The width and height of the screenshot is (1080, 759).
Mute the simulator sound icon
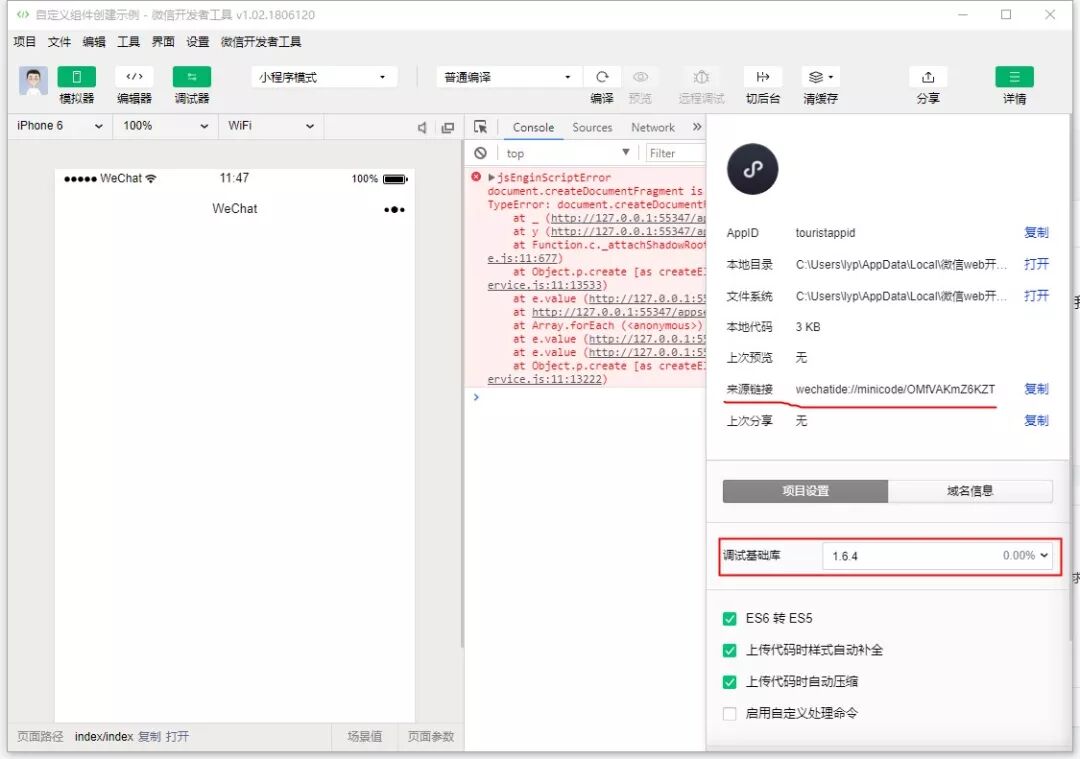pos(422,127)
